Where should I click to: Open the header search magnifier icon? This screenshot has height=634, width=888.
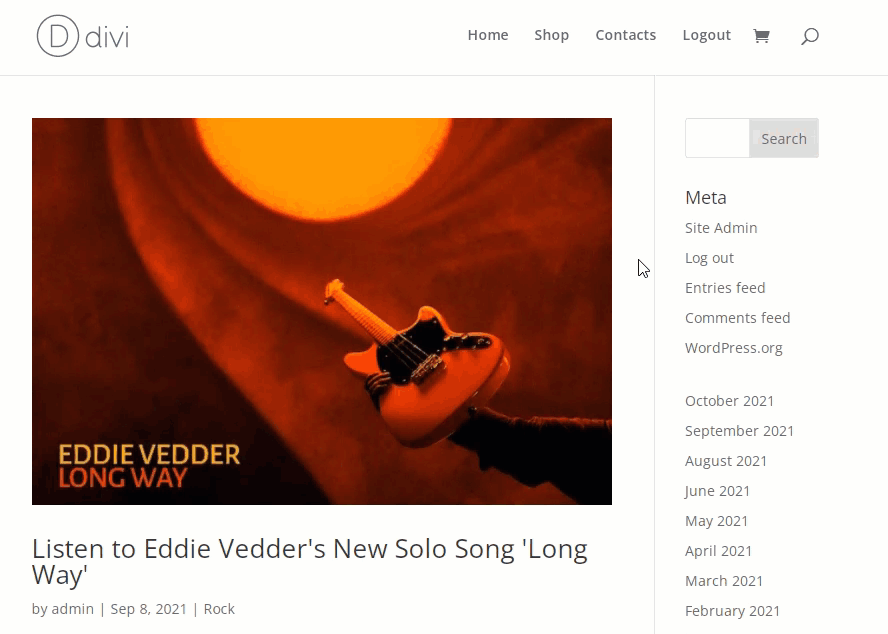click(x=810, y=36)
